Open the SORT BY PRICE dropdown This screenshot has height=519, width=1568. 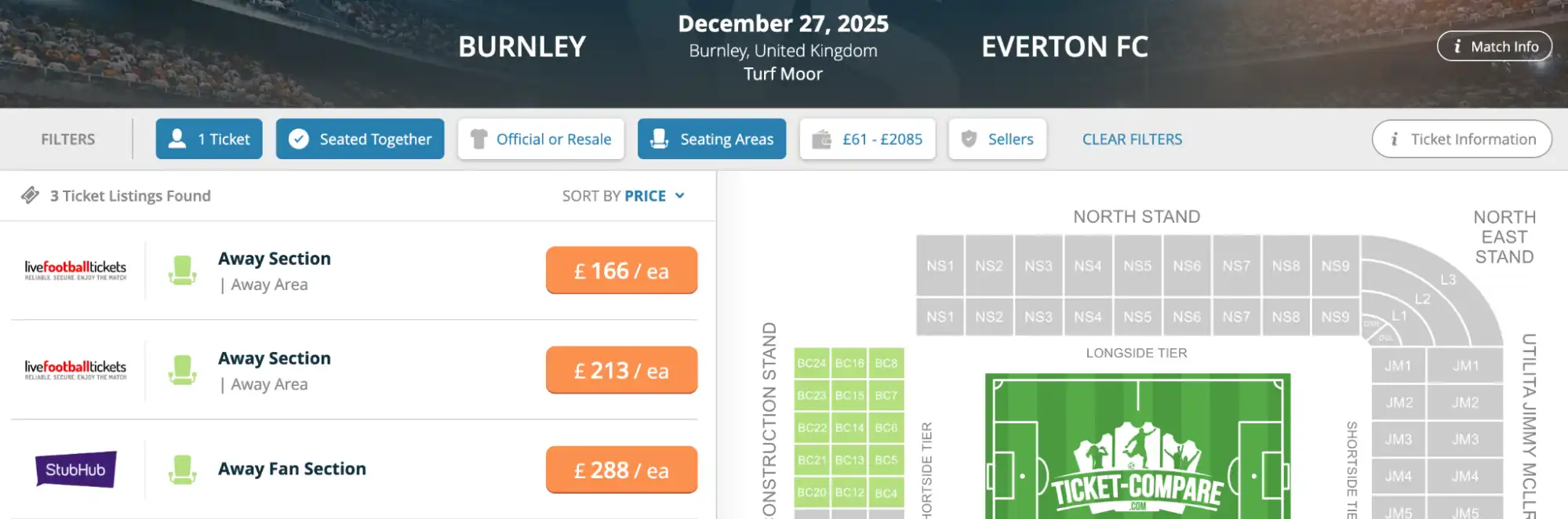[x=644, y=195]
